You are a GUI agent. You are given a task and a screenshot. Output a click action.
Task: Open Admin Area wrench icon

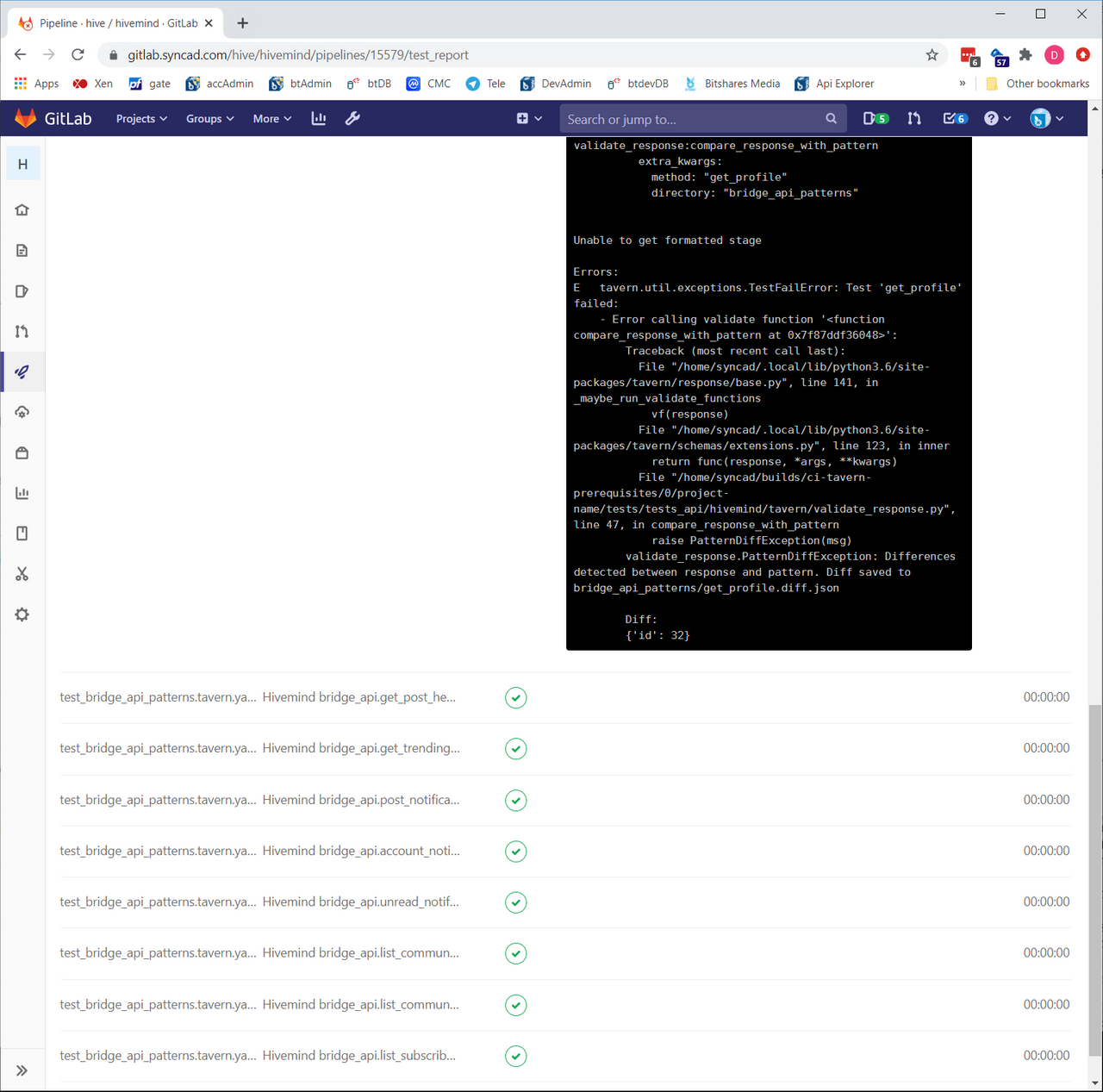coord(352,118)
